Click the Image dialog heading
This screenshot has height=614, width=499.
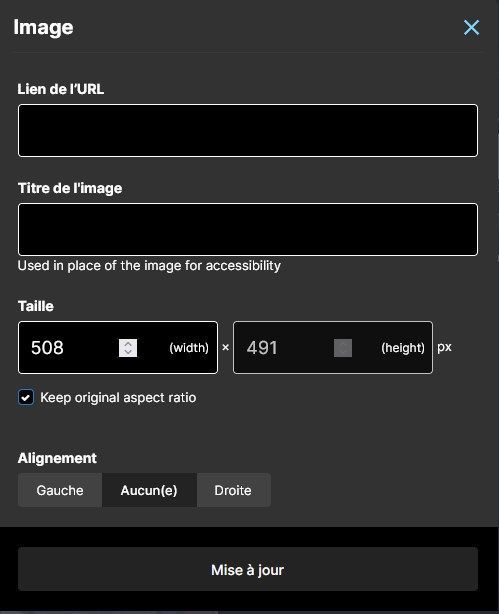[43, 27]
